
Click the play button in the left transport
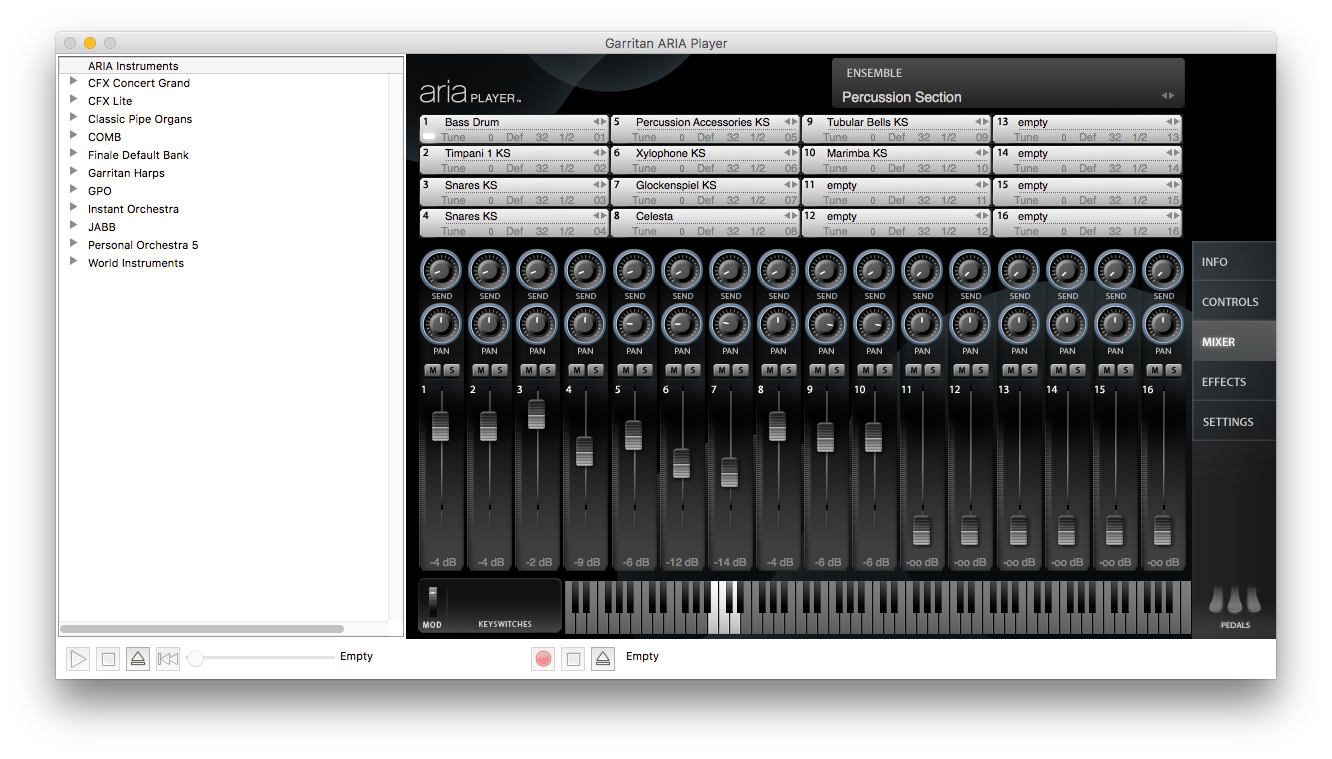(x=78, y=659)
